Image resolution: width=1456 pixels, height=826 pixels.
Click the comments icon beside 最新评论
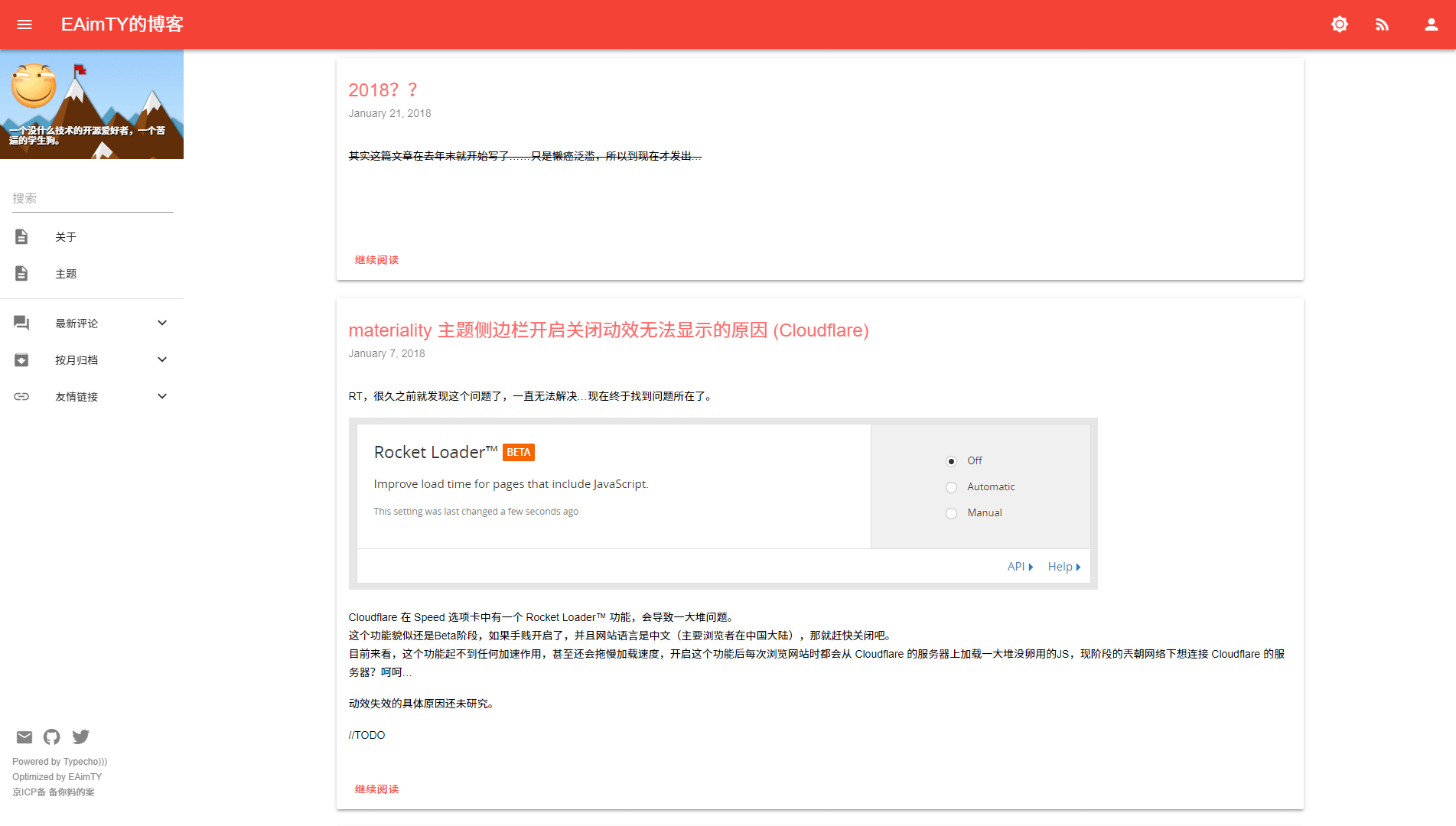(21, 324)
